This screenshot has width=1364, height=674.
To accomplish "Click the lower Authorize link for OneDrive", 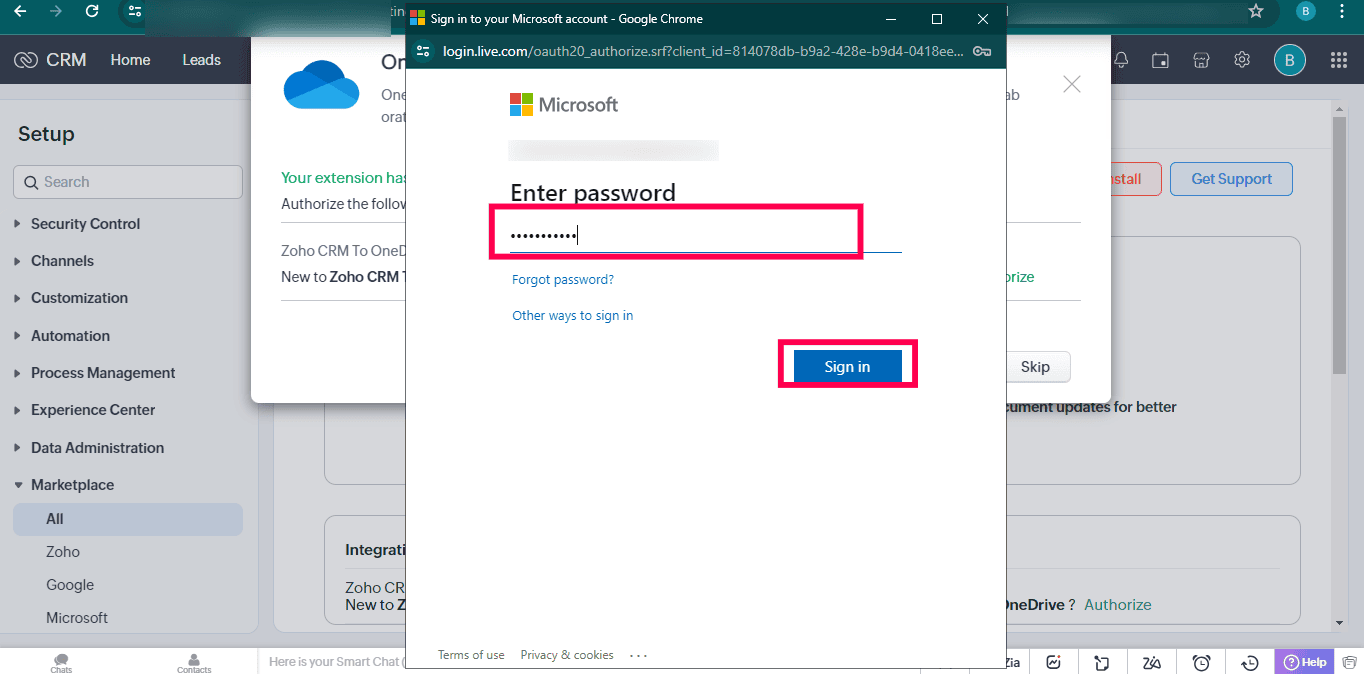I will click(1118, 605).
